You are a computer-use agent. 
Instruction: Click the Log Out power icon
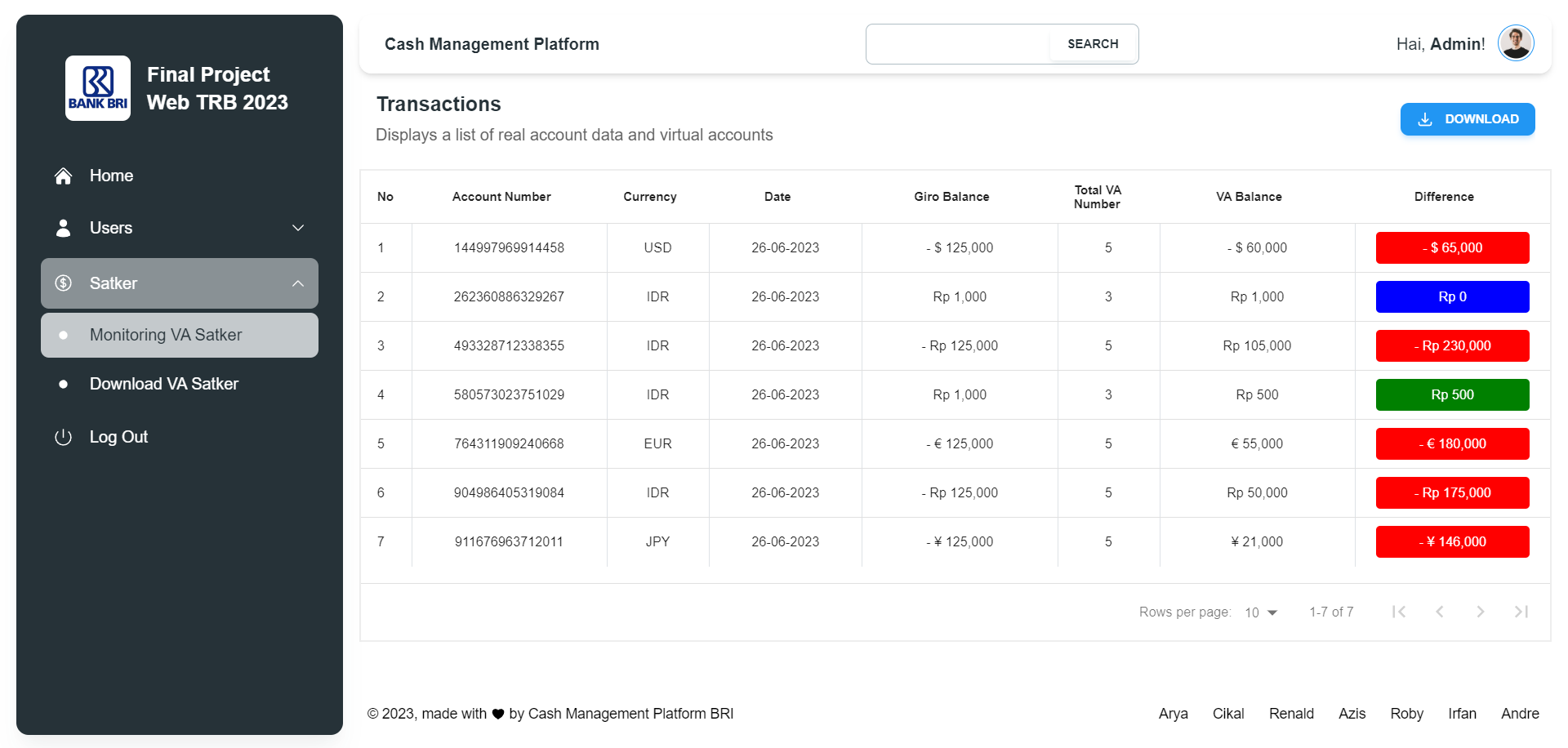[63, 437]
